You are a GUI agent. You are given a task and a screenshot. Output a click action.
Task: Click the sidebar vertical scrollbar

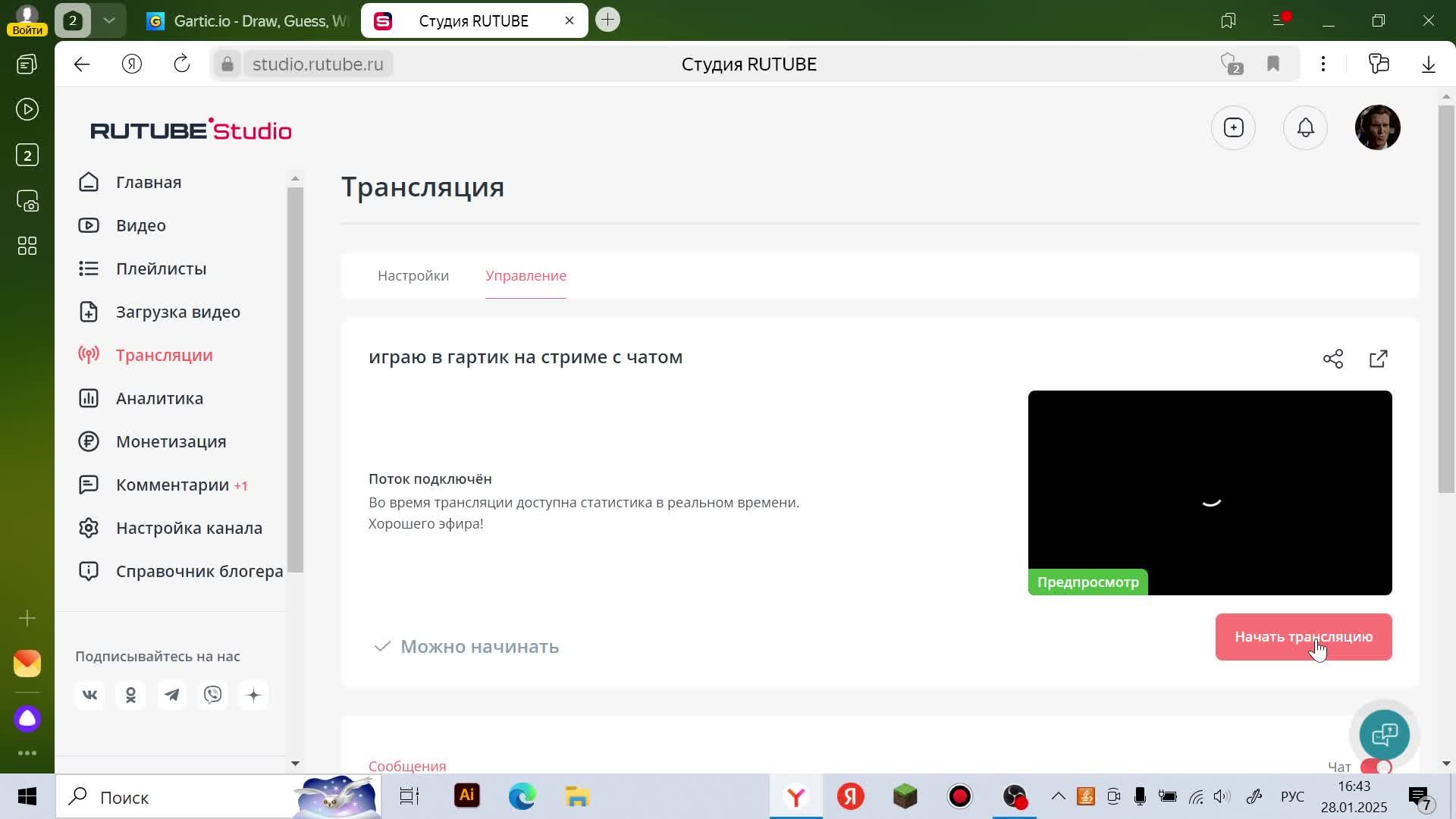(x=295, y=379)
